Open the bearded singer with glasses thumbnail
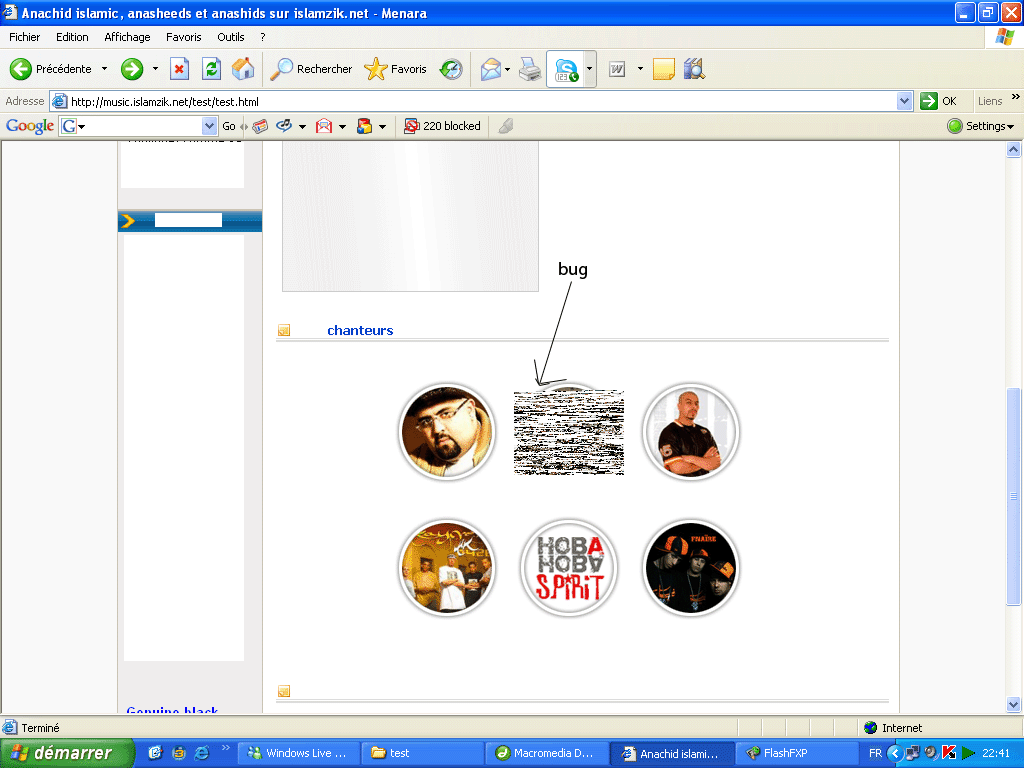This screenshot has width=1024, height=768. [x=447, y=432]
